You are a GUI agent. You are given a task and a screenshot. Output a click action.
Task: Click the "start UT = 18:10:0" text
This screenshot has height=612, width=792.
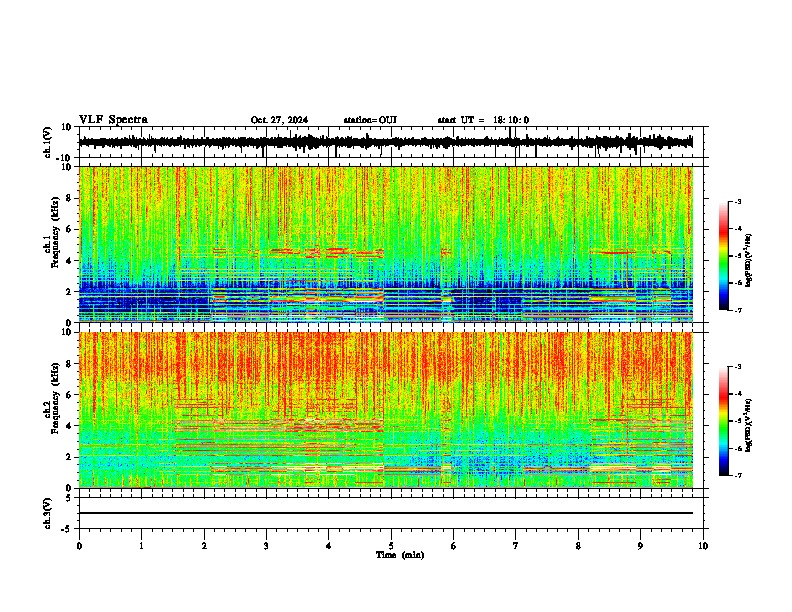[x=483, y=120]
